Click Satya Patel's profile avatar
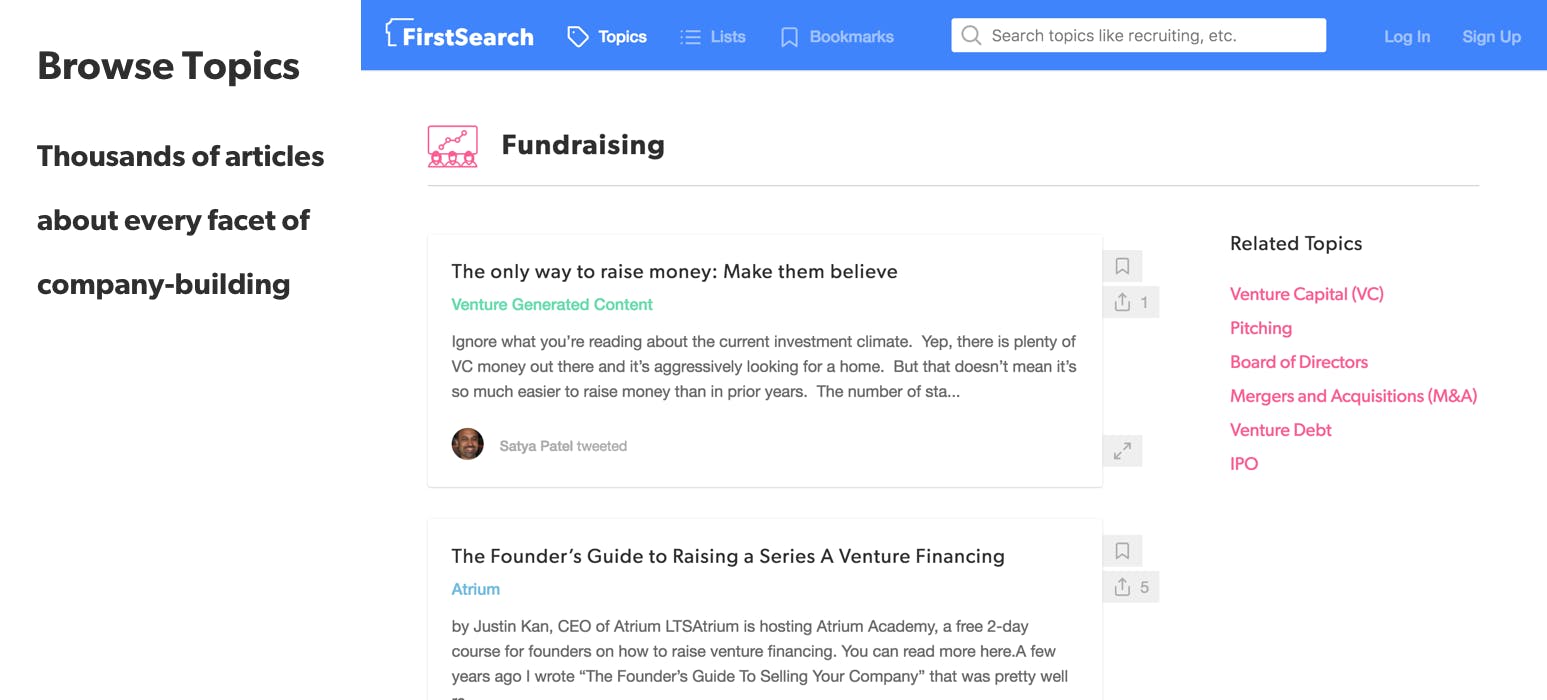Image resolution: width=1547 pixels, height=700 pixels. coord(467,445)
